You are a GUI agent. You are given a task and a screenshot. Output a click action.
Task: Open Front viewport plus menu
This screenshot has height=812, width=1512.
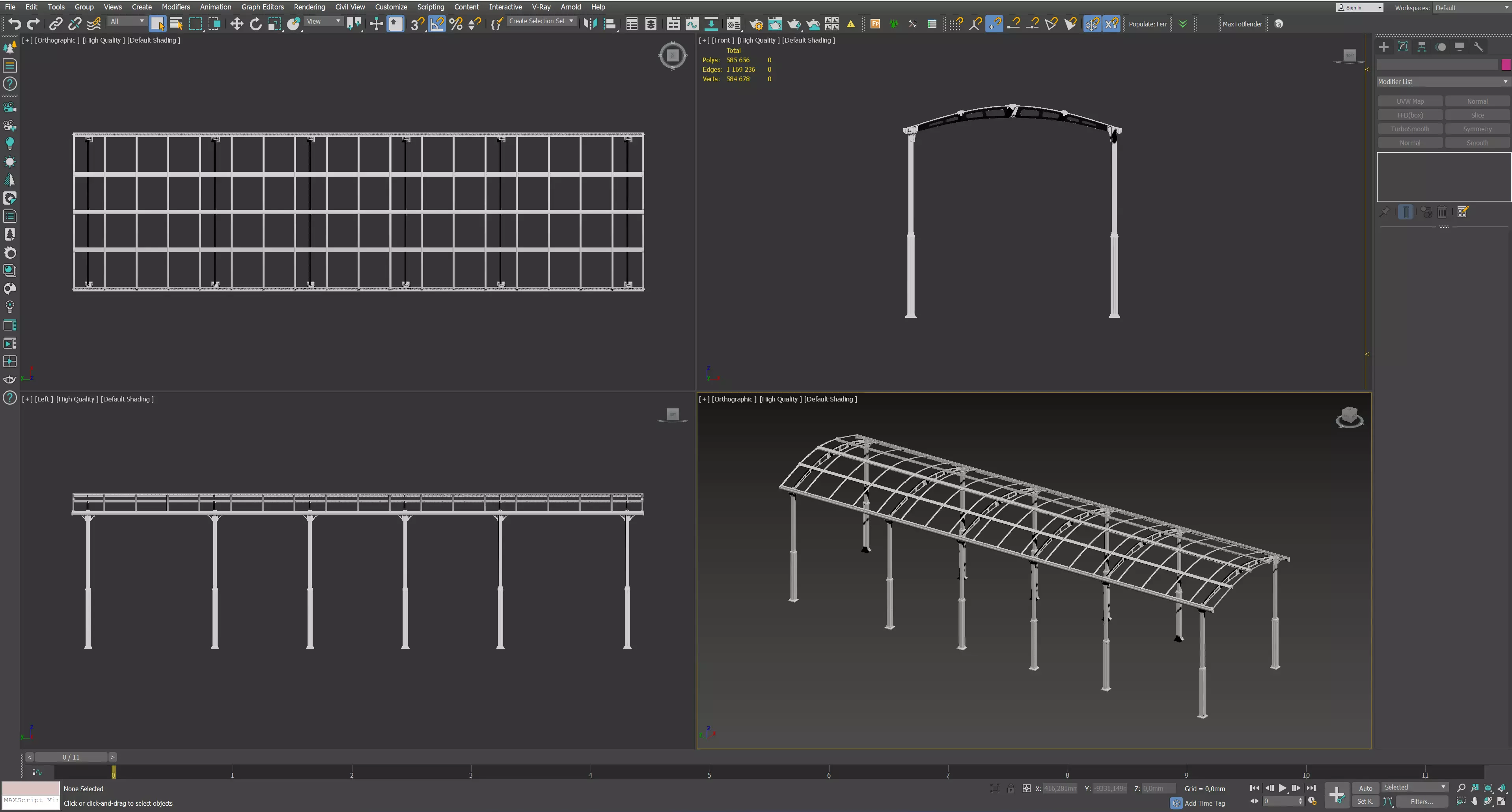tap(704, 40)
